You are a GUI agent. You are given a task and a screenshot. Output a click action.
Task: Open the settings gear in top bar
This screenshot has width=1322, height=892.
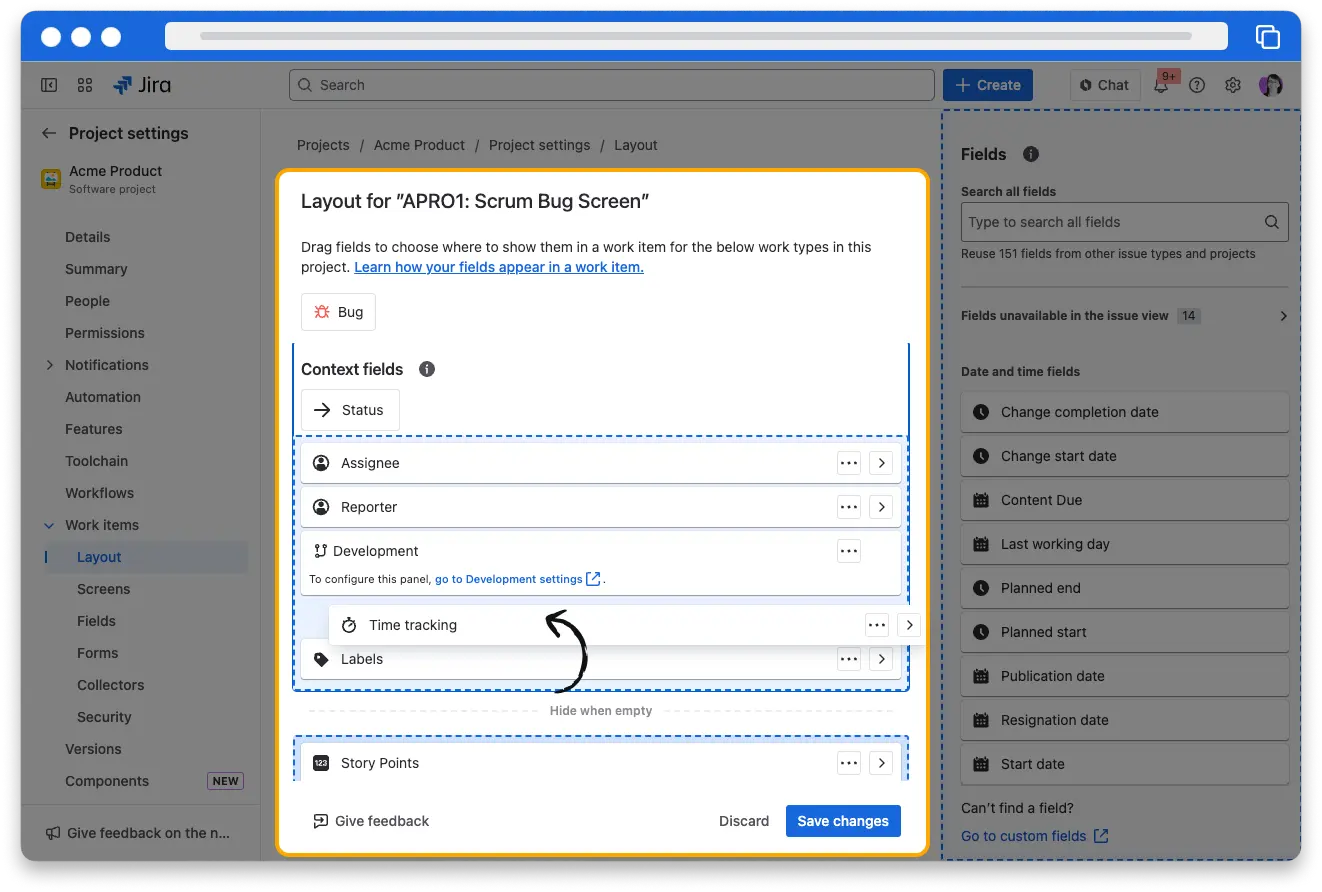click(x=1233, y=85)
